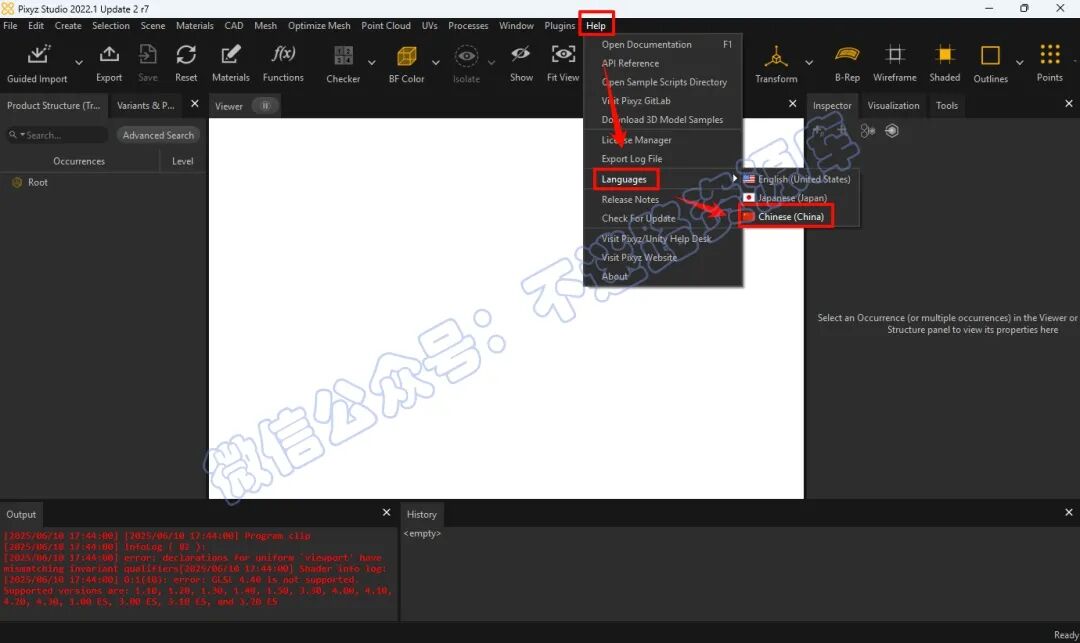Close the Output panel
The width and height of the screenshot is (1080, 643).
pyautogui.click(x=386, y=513)
